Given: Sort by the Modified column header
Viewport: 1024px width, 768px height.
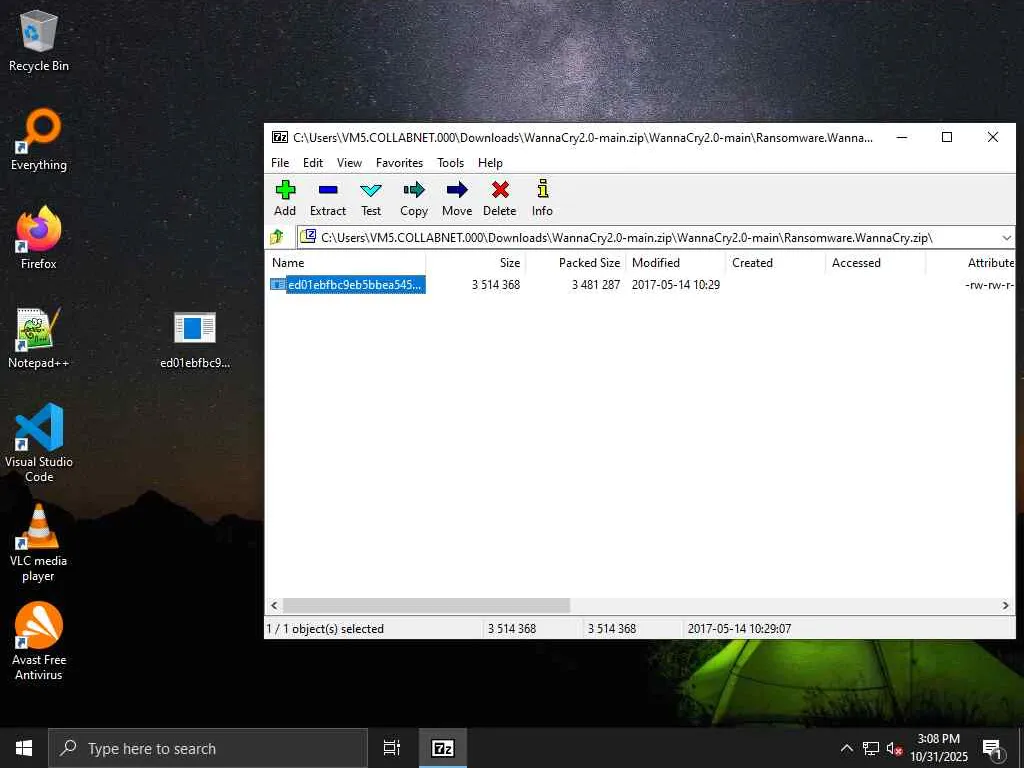Looking at the screenshot, I should (x=675, y=263).
